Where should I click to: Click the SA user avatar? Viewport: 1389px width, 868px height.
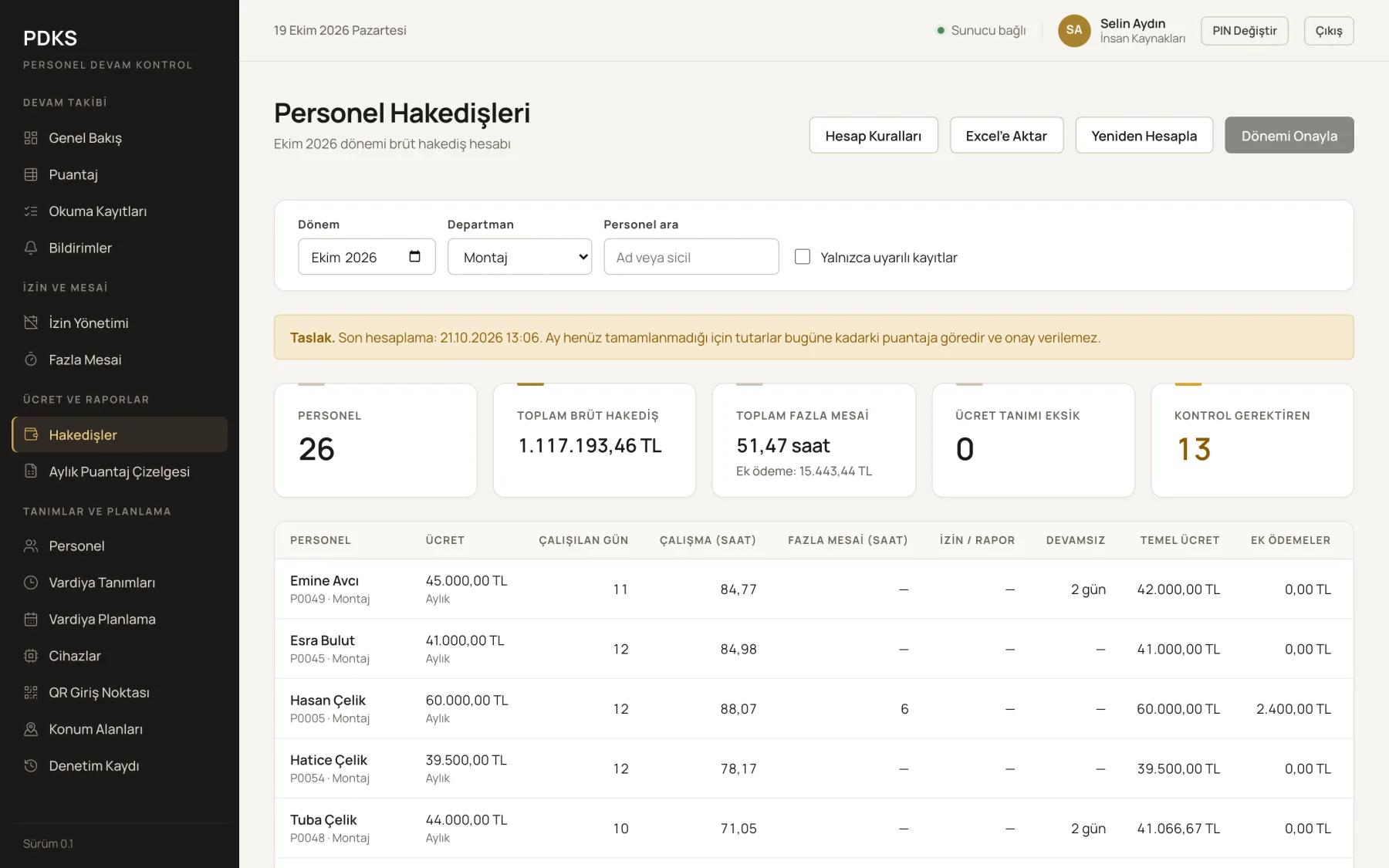point(1074,30)
